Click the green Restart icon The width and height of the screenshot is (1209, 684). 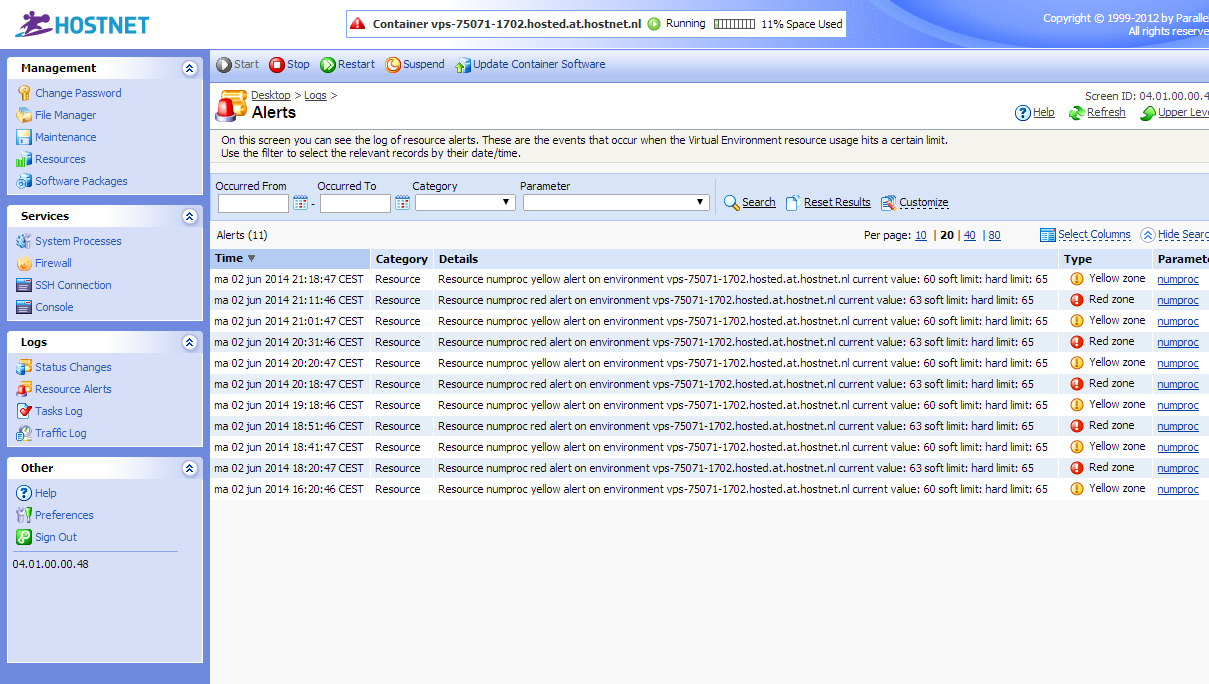pos(328,65)
